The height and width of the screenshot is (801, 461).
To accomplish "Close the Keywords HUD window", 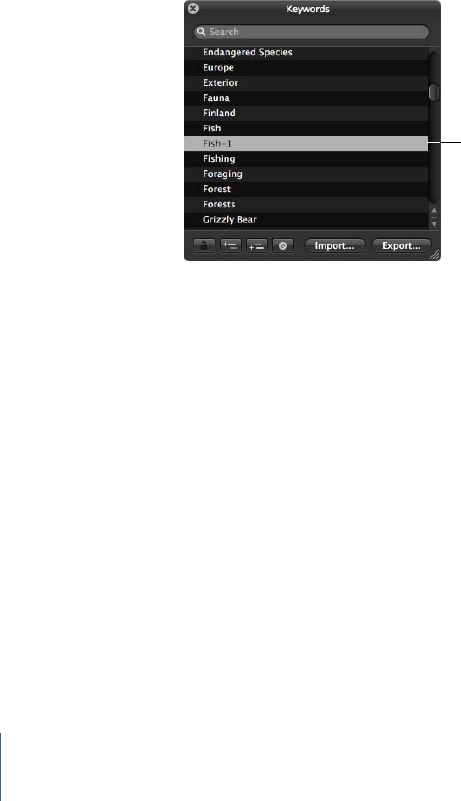I will tap(193, 9).
